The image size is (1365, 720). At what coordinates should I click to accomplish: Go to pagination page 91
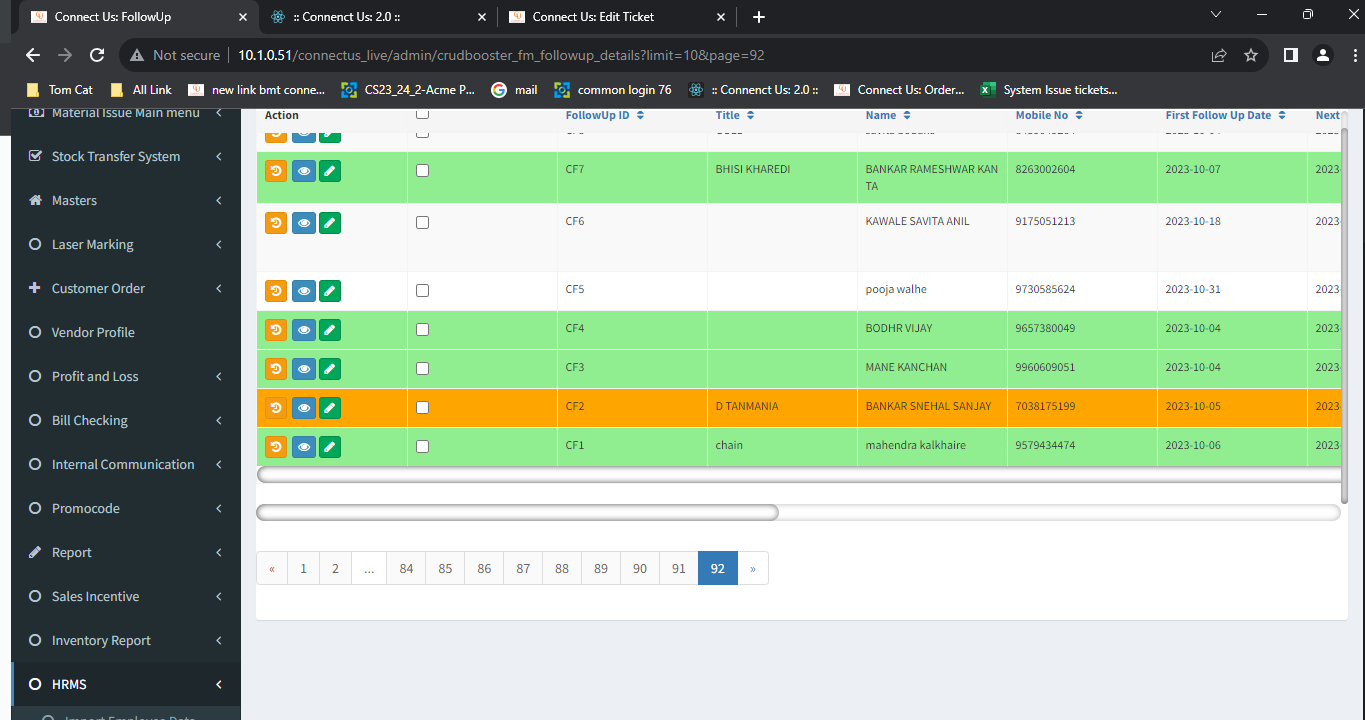pyautogui.click(x=679, y=568)
